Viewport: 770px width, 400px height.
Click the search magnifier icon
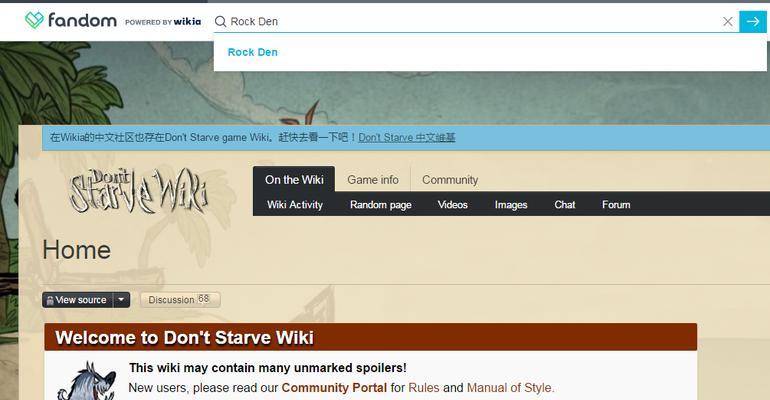[220, 22]
